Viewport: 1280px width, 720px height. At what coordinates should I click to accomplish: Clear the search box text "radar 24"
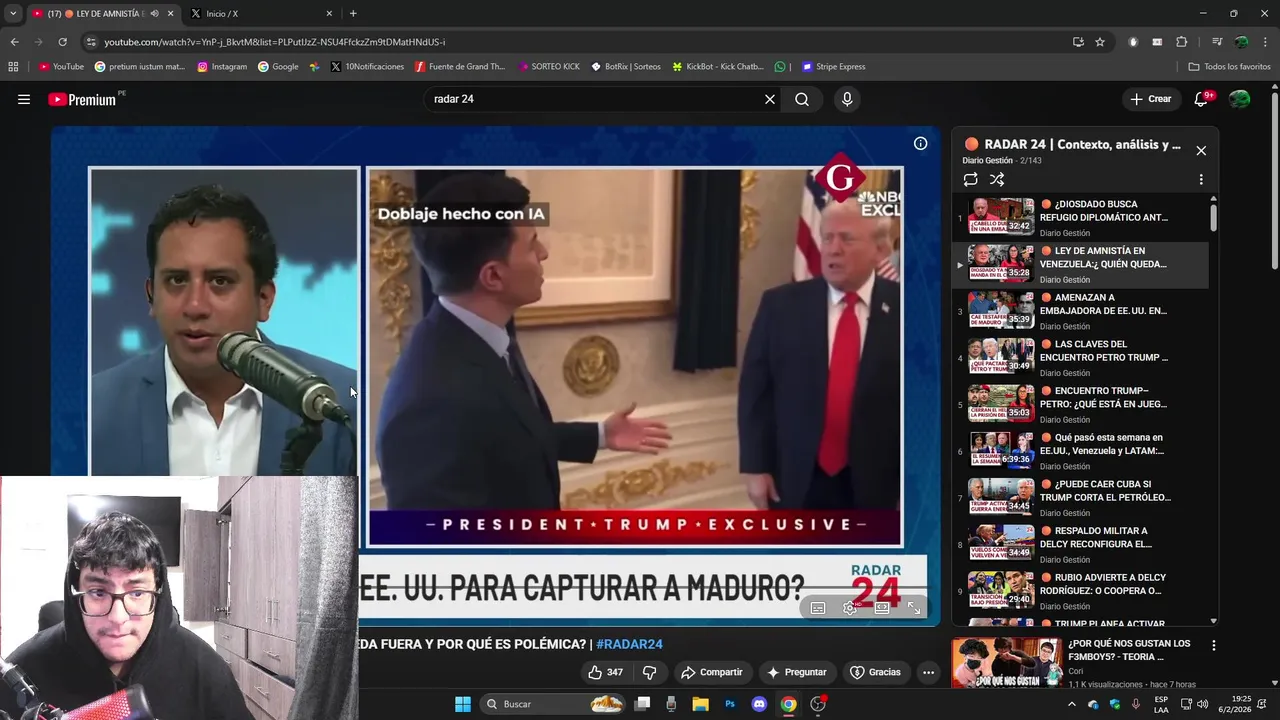point(770,99)
